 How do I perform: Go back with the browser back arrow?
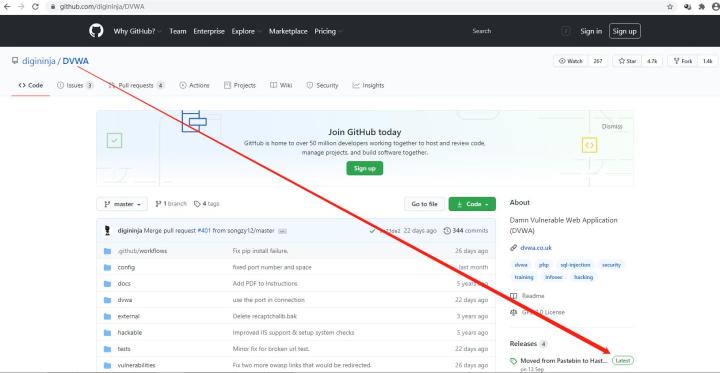(x=6, y=7)
